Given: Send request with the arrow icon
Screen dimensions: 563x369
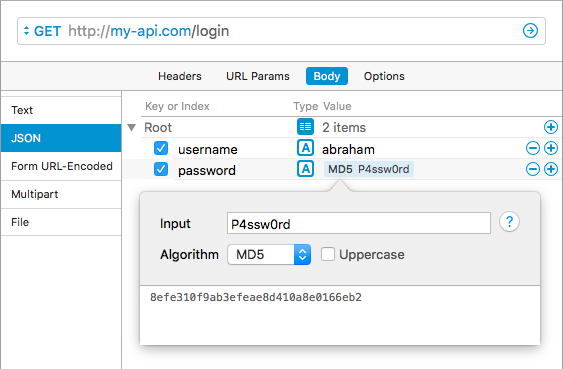Looking at the screenshot, I should point(530,31).
